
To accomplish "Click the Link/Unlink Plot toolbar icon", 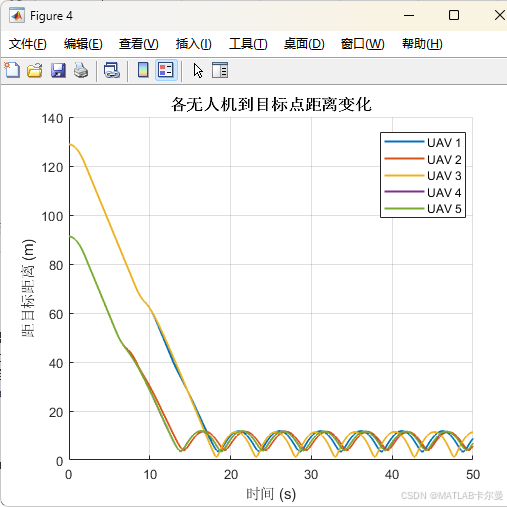I will (x=112, y=70).
